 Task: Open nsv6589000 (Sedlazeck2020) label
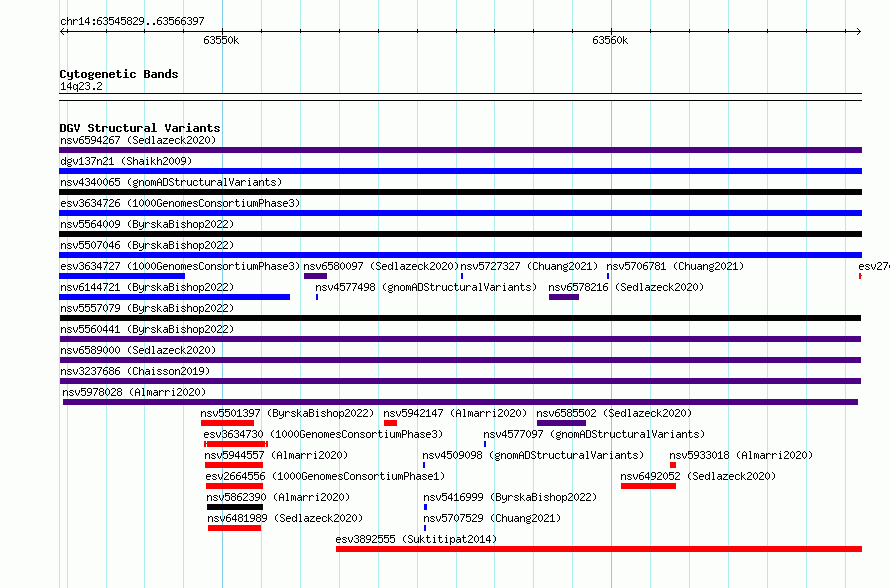pos(138,350)
